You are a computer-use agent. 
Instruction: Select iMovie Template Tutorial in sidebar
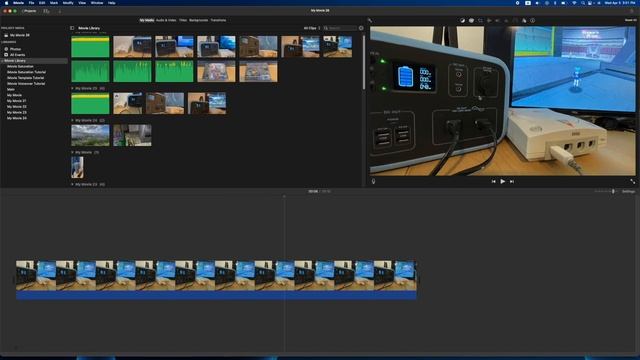point(25,78)
